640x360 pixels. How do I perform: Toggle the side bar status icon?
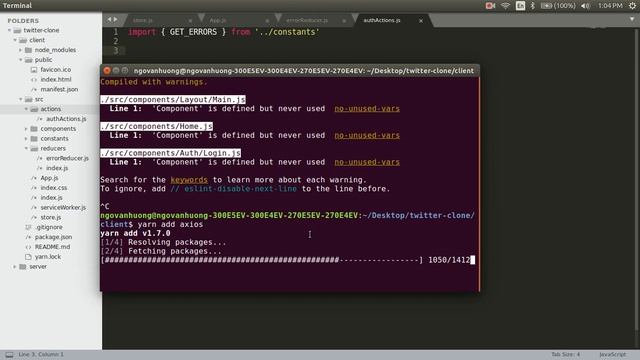(x=9, y=355)
